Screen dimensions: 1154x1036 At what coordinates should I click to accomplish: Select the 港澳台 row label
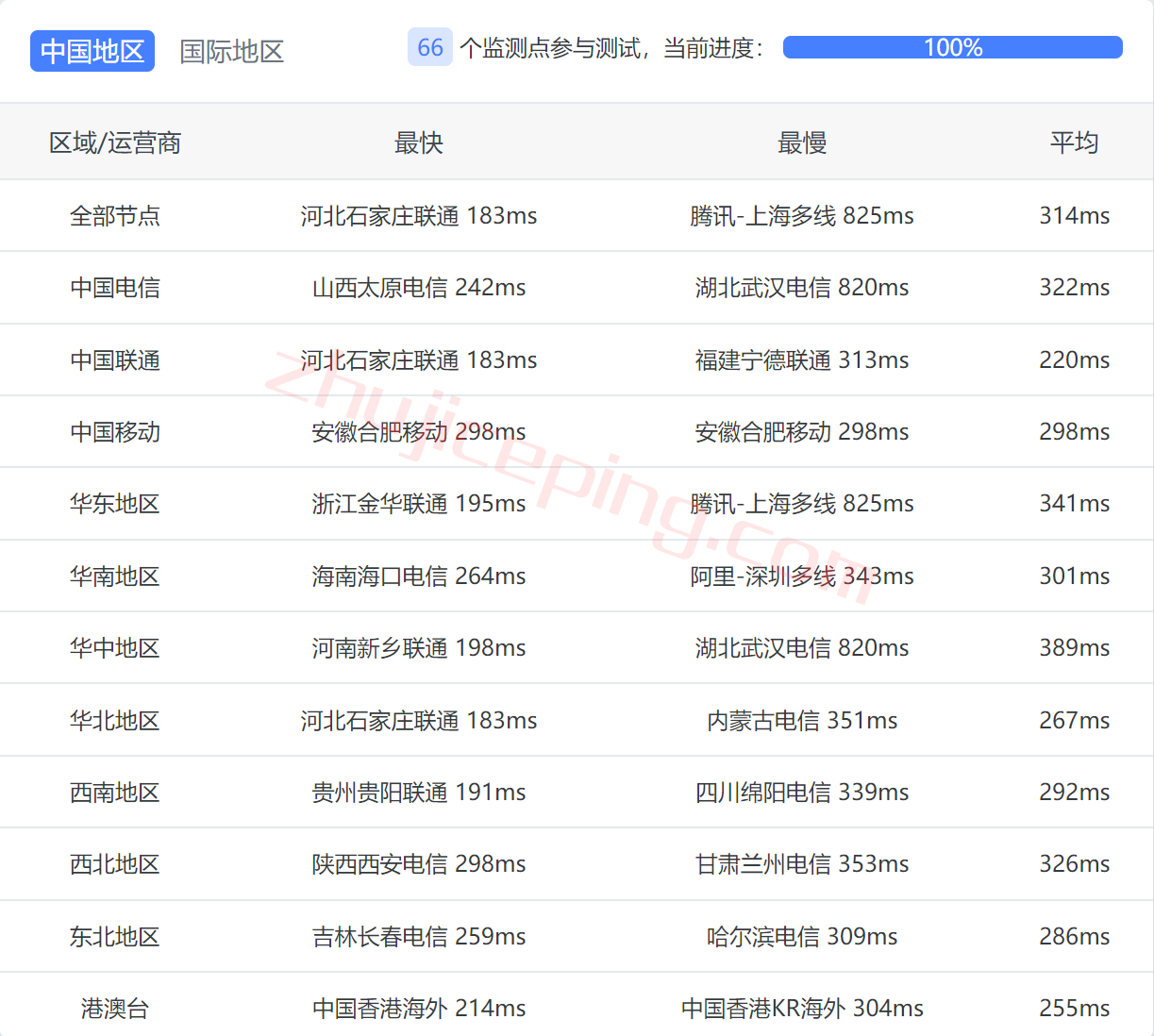115,1008
